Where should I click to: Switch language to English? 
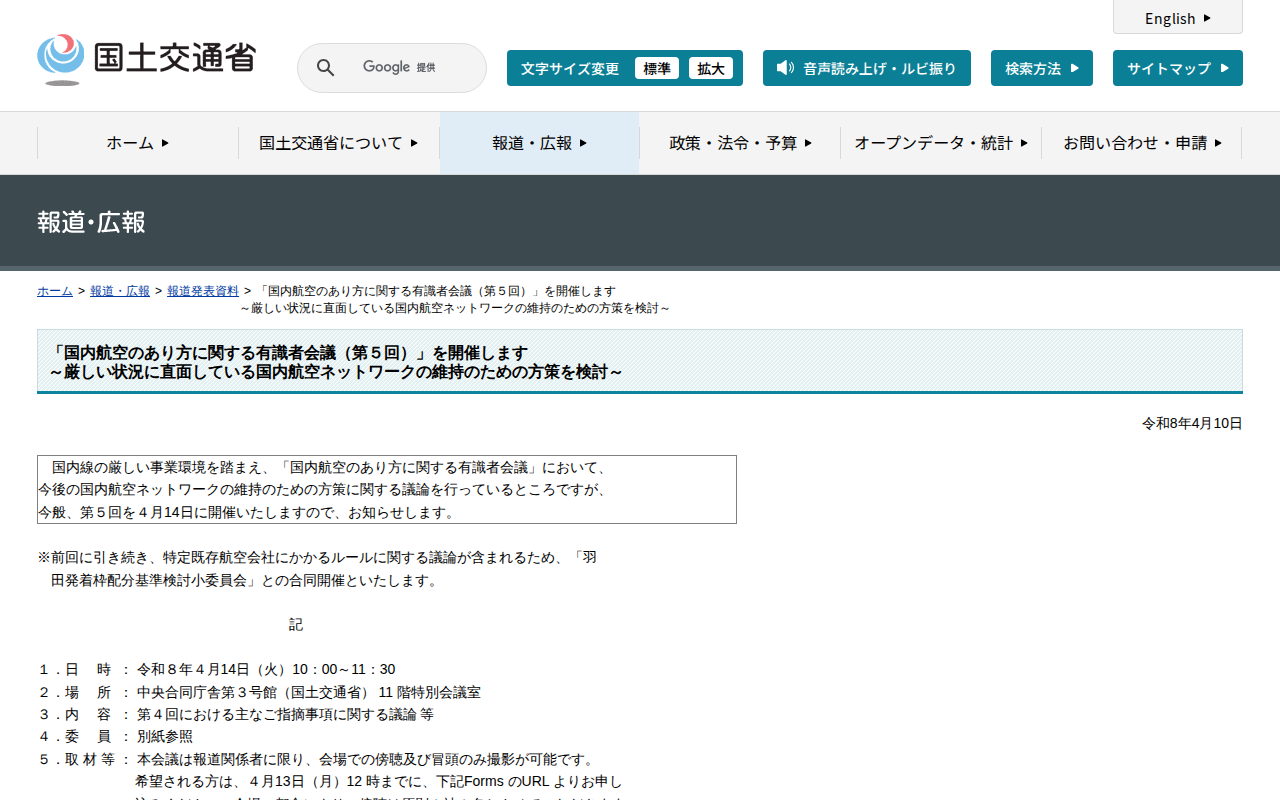coord(1178,18)
